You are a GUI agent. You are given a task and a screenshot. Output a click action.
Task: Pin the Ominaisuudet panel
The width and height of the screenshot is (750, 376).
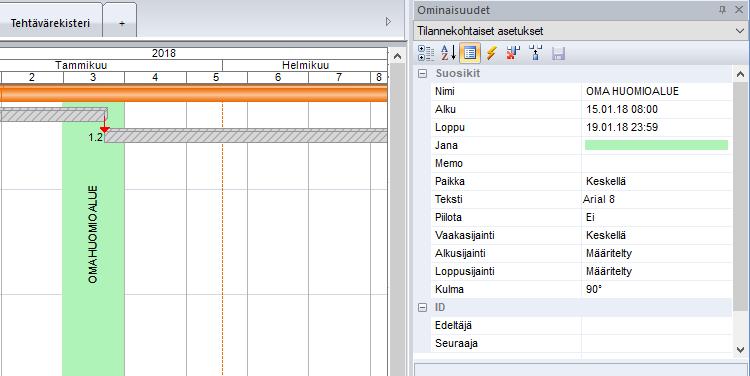[722, 10]
